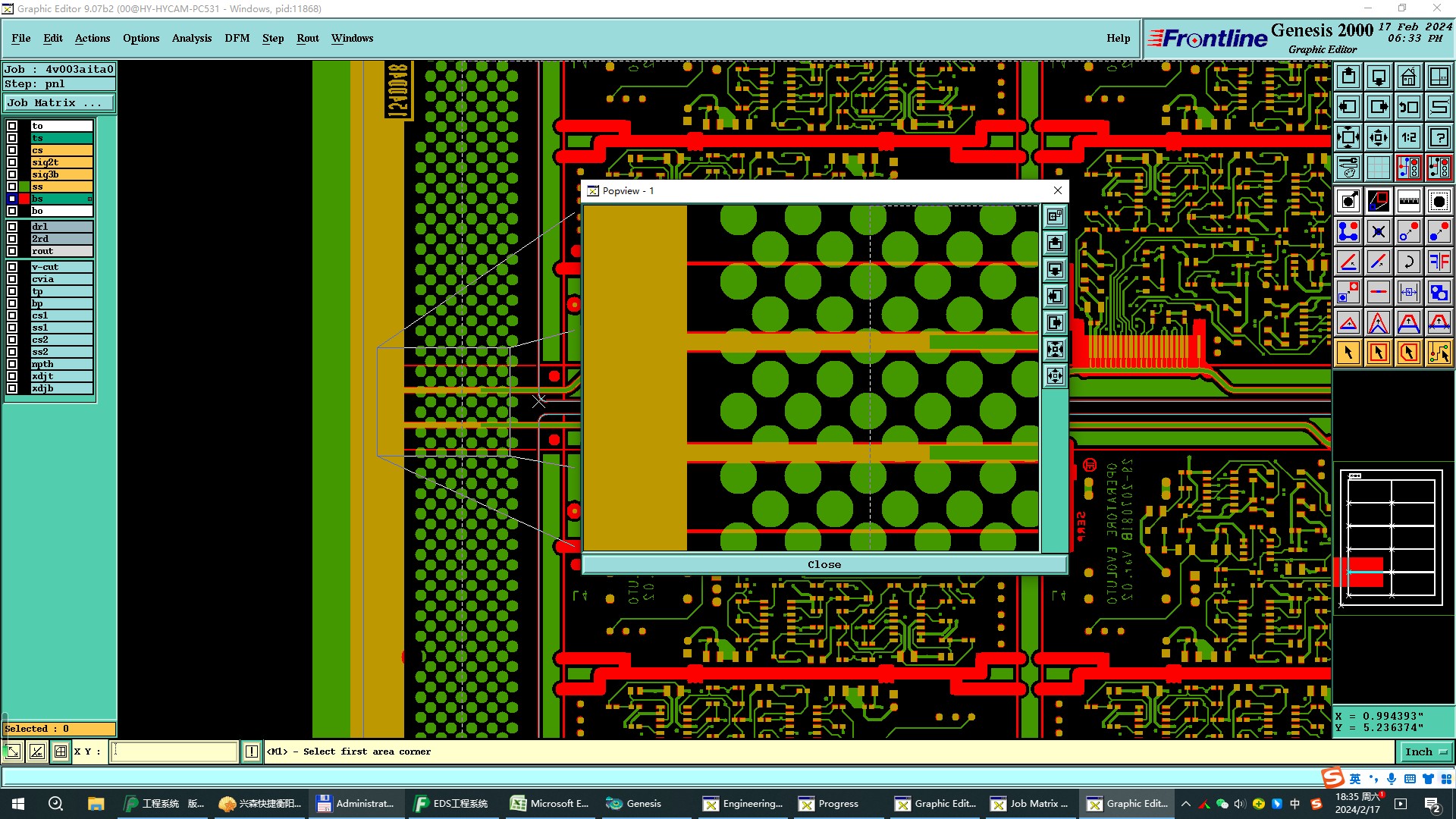Select the ruler measure tool
The width and height of the screenshot is (1456, 819).
(1408, 201)
